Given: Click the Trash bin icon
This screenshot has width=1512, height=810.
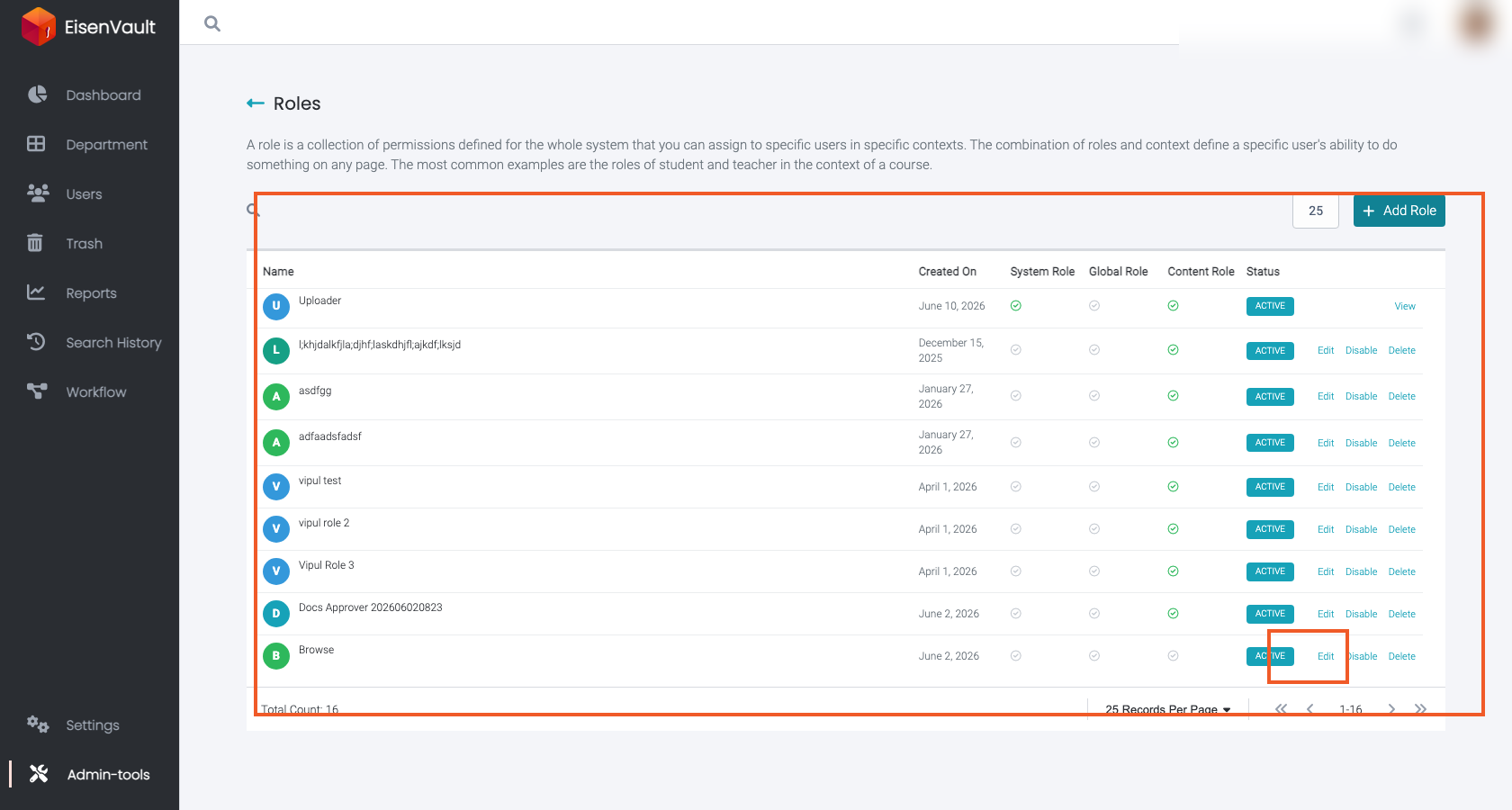Looking at the screenshot, I should click(35, 243).
